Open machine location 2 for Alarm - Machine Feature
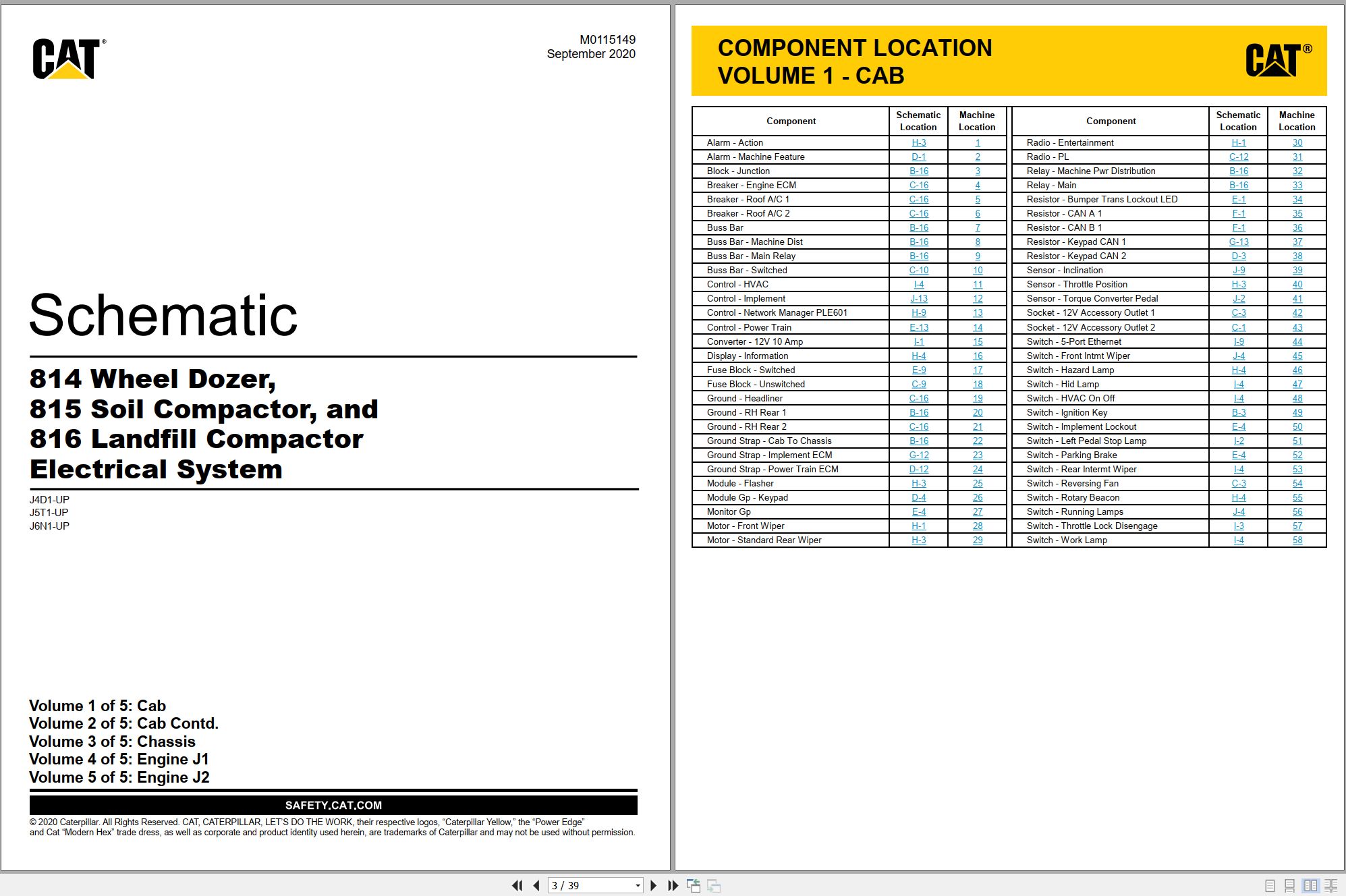 [977, 157]
